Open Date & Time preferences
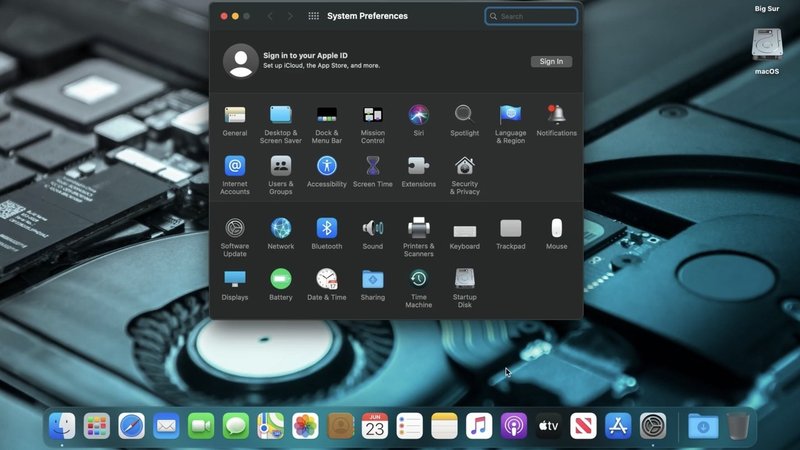Image resolution: width=800 pixels, height=450 pixels. (327, 285)
